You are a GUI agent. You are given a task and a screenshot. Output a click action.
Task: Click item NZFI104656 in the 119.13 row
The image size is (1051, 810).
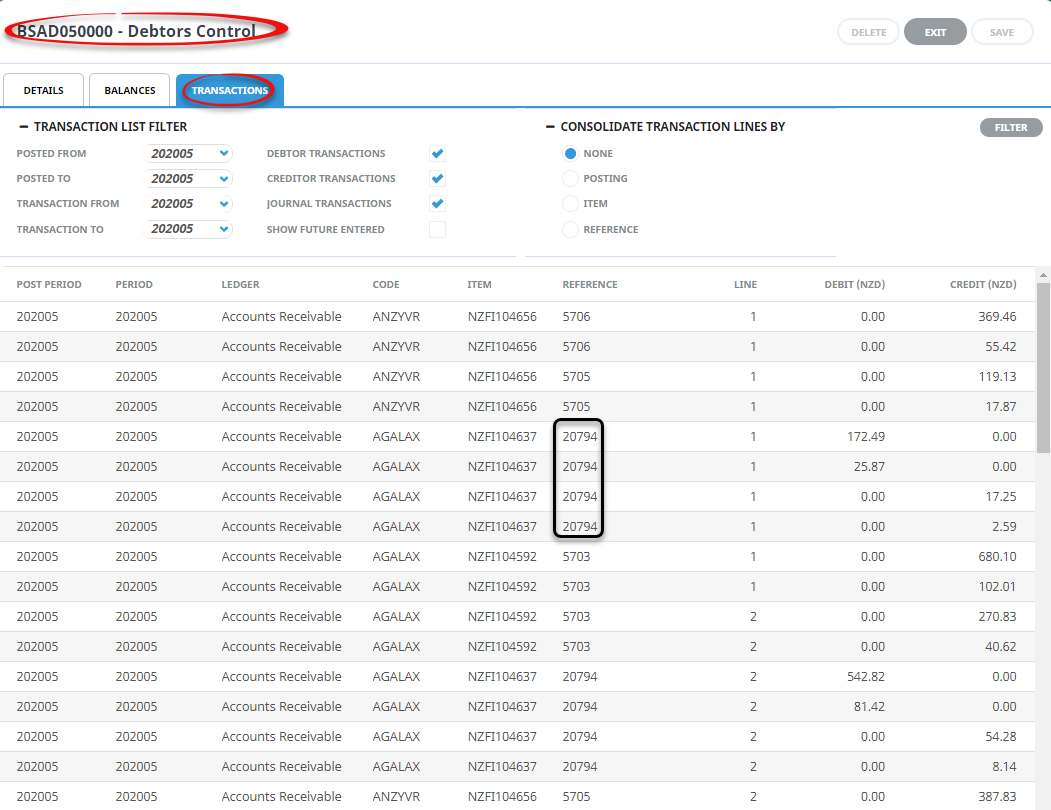(x=502, y=377)
